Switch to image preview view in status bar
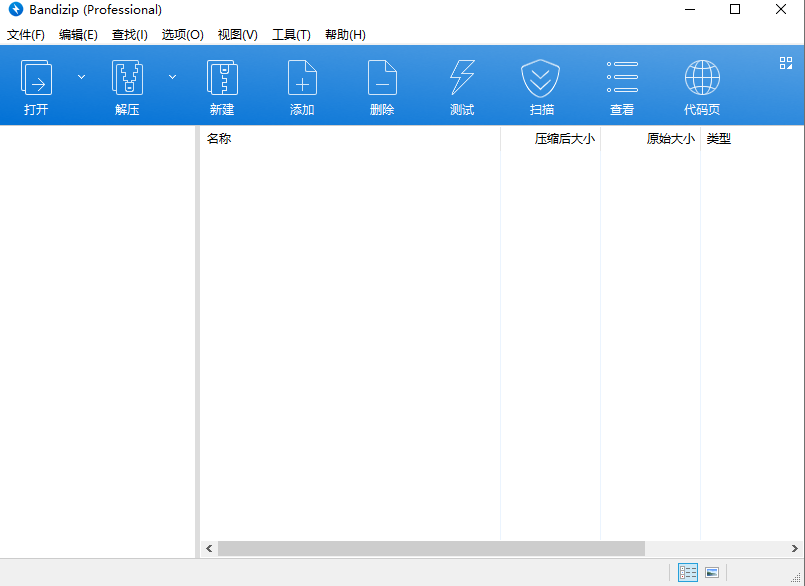This screenshot has height=586, width=805. pos(712,572)
